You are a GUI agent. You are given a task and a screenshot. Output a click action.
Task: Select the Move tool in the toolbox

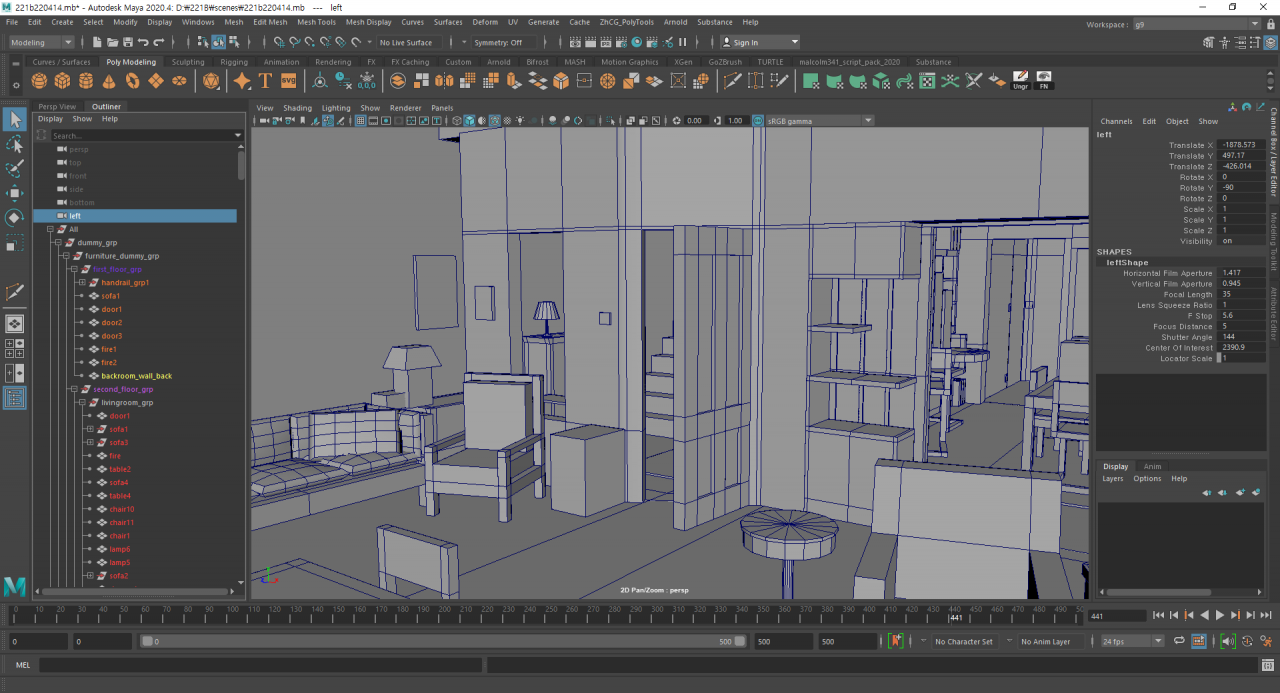[x=15, y=193]
